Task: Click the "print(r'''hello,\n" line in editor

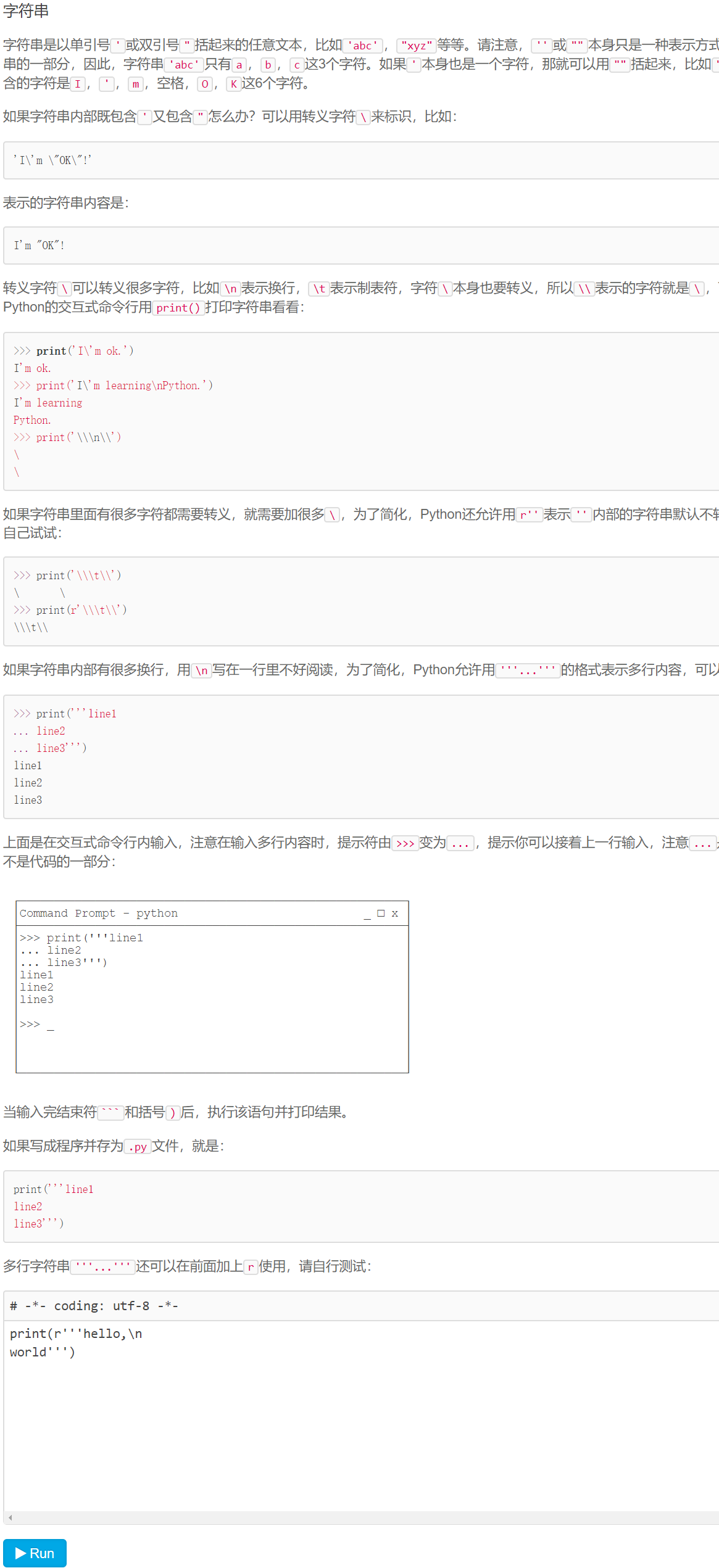Action: pyautogui.click(x=76, y=1333)
